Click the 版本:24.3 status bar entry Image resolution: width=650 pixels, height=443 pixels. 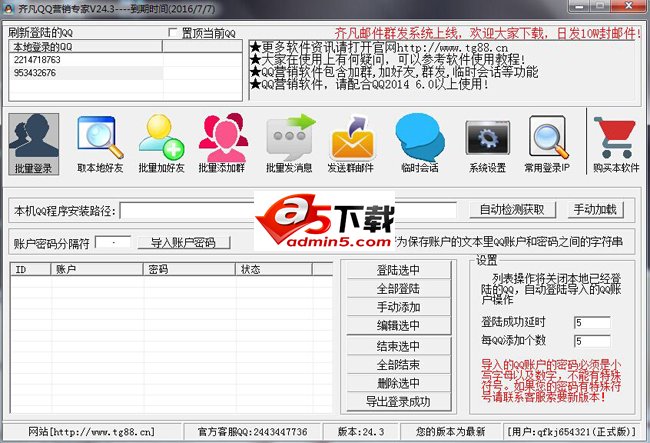(x=361, y=432)
